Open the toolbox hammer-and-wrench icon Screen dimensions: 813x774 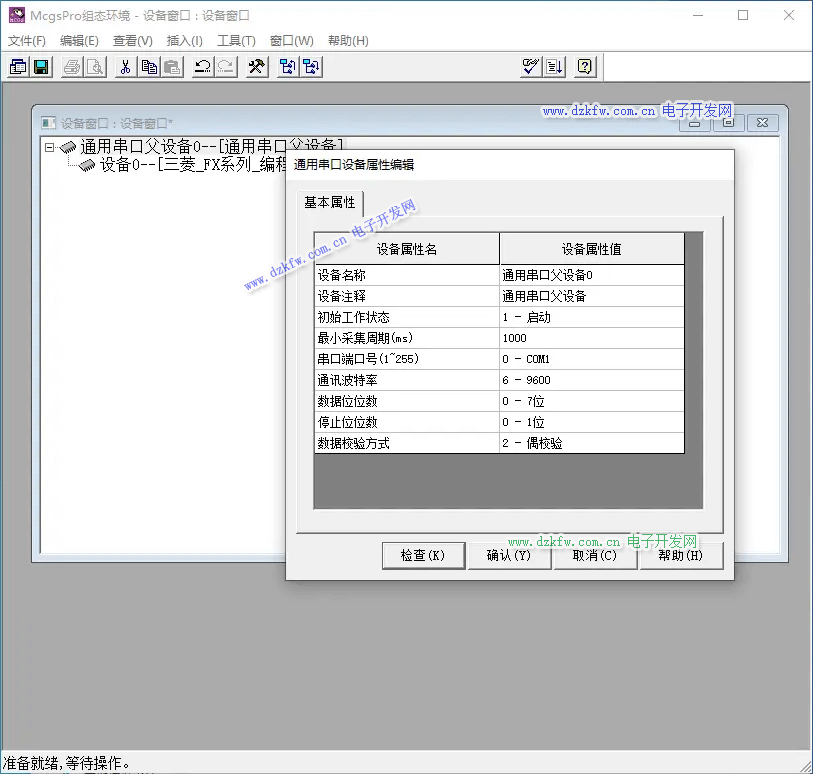click(256, 67)
